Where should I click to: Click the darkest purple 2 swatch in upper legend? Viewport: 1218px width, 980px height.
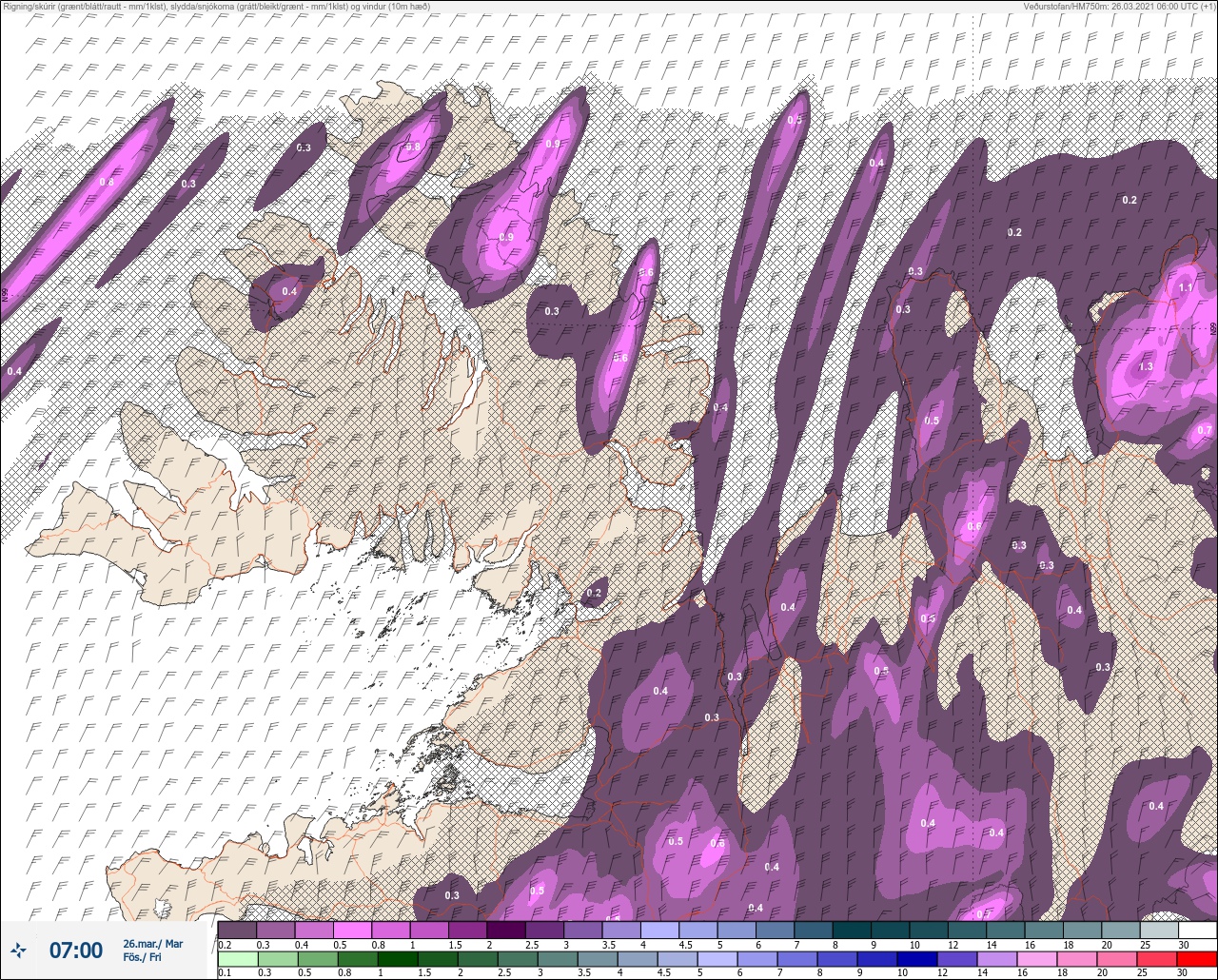pos(505,930)
